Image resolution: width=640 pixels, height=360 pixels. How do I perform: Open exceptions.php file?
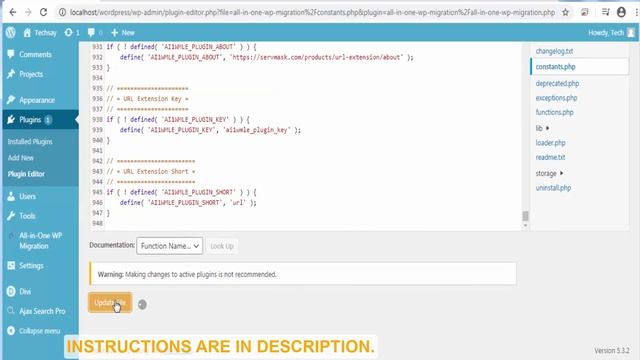(556, 98)
